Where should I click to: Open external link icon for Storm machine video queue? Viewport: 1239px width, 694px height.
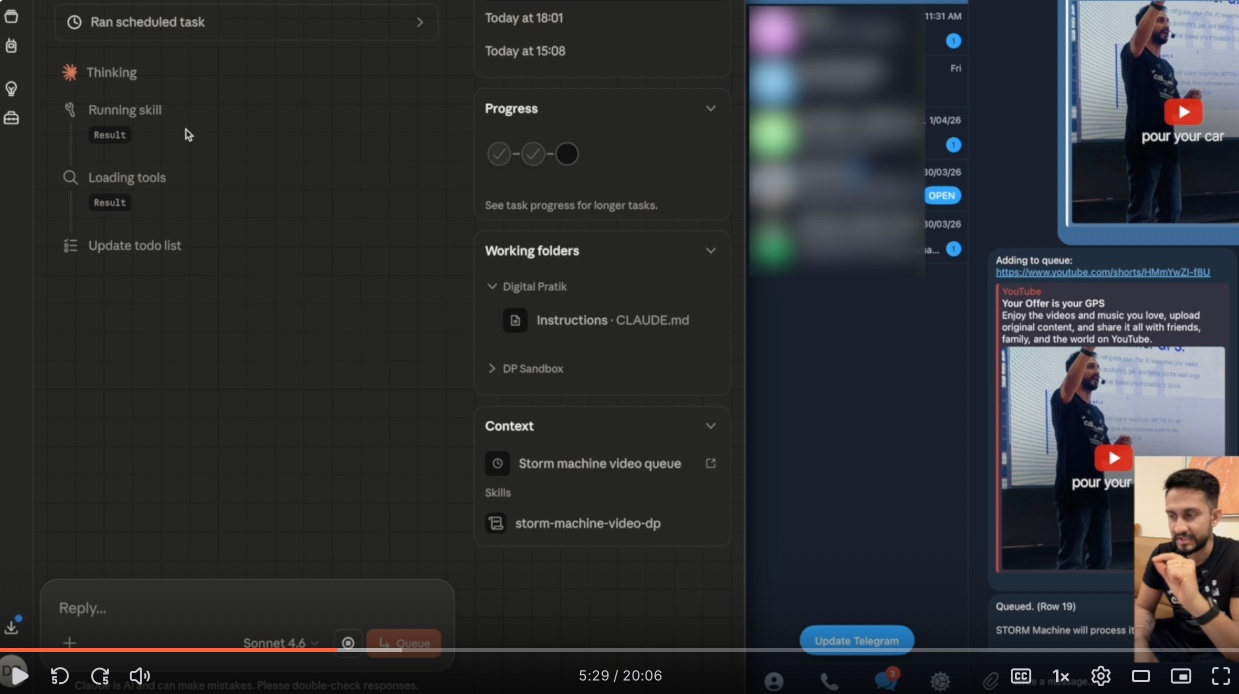(x=711, y=464)
